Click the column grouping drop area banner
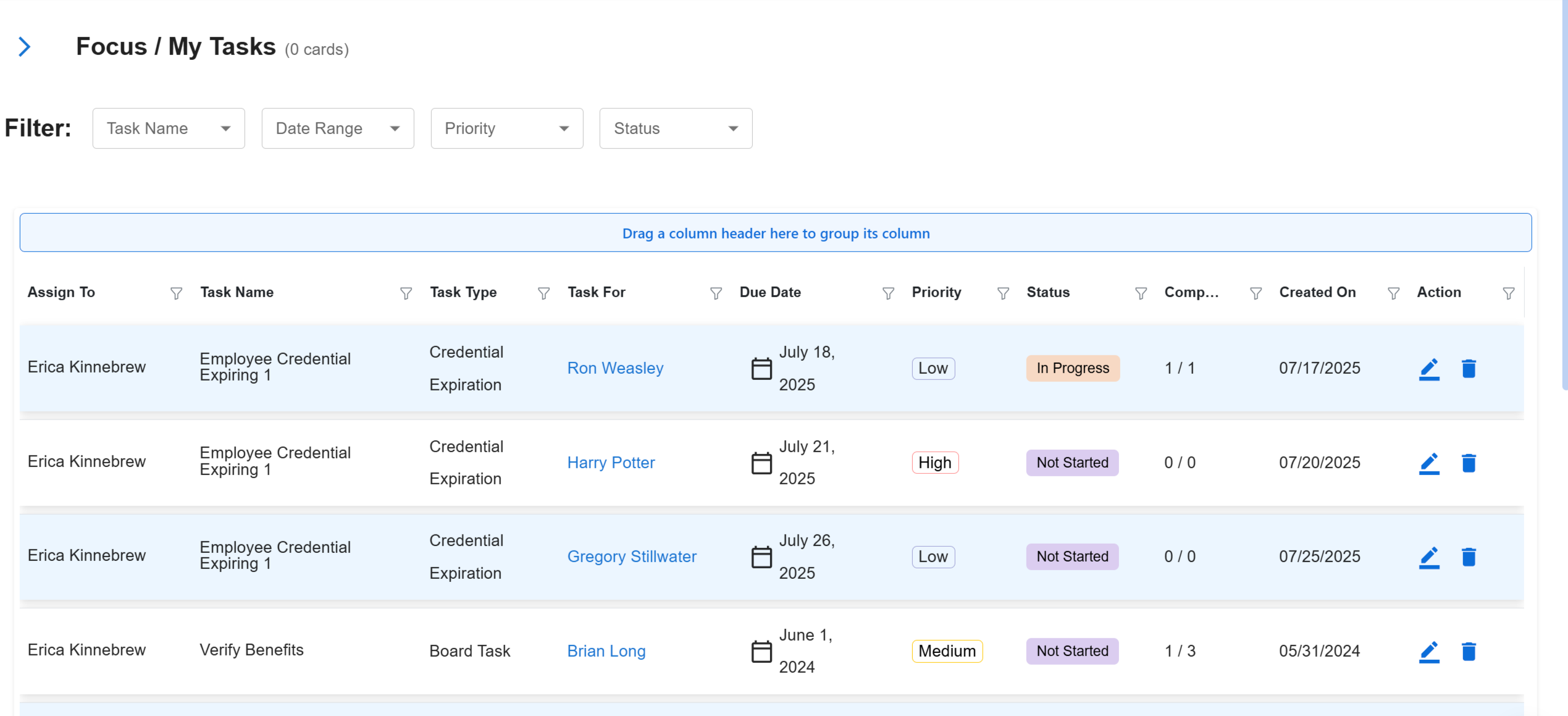The height and width of the screenshot is (716, 1568). tap(776, 233)
